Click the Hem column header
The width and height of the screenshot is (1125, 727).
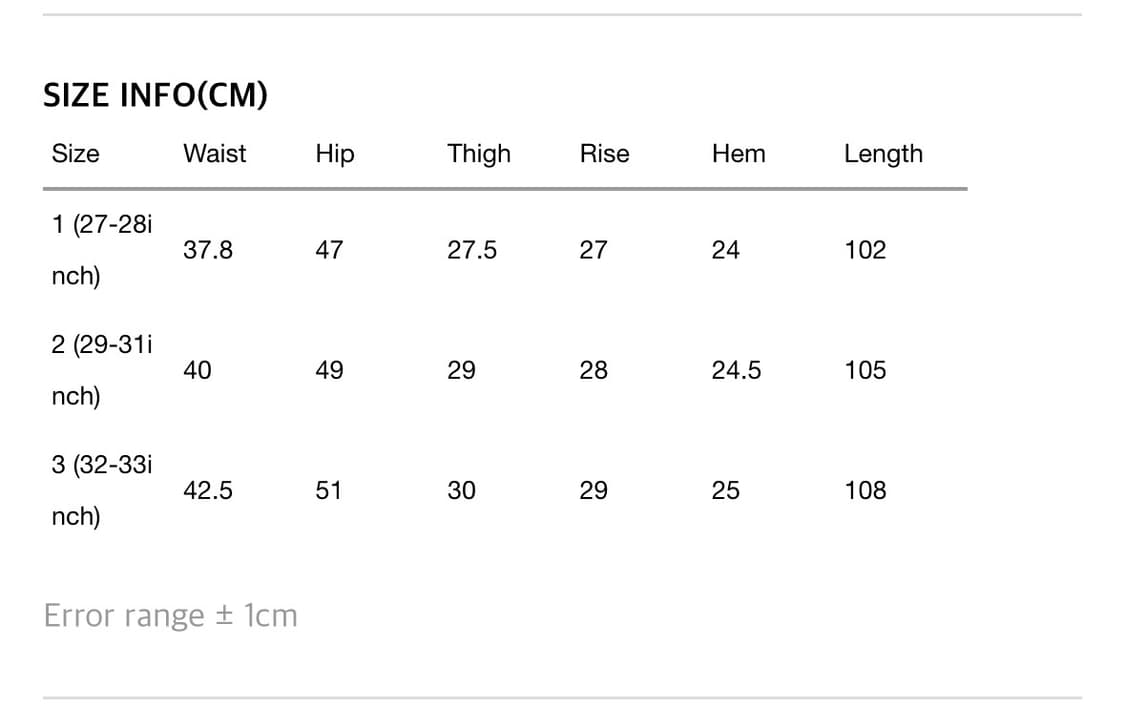[x=739, y=154]
